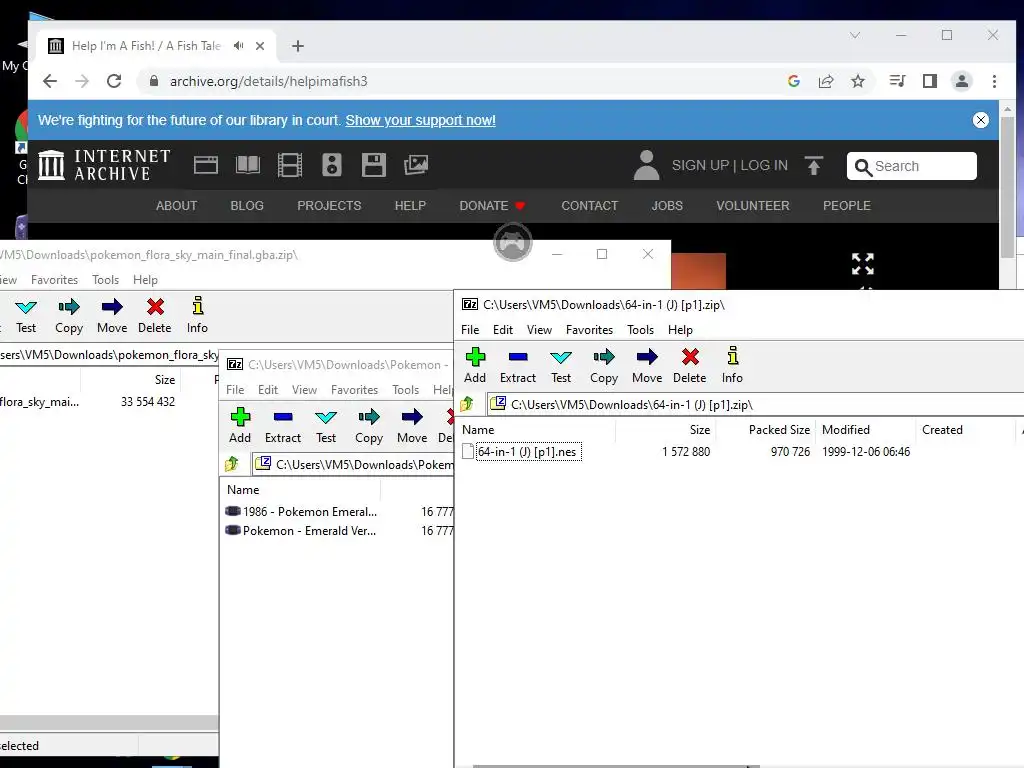Open the Internet Archive software floppy icon
Viewport: 1024px width, 768px height.
point(374,165)
